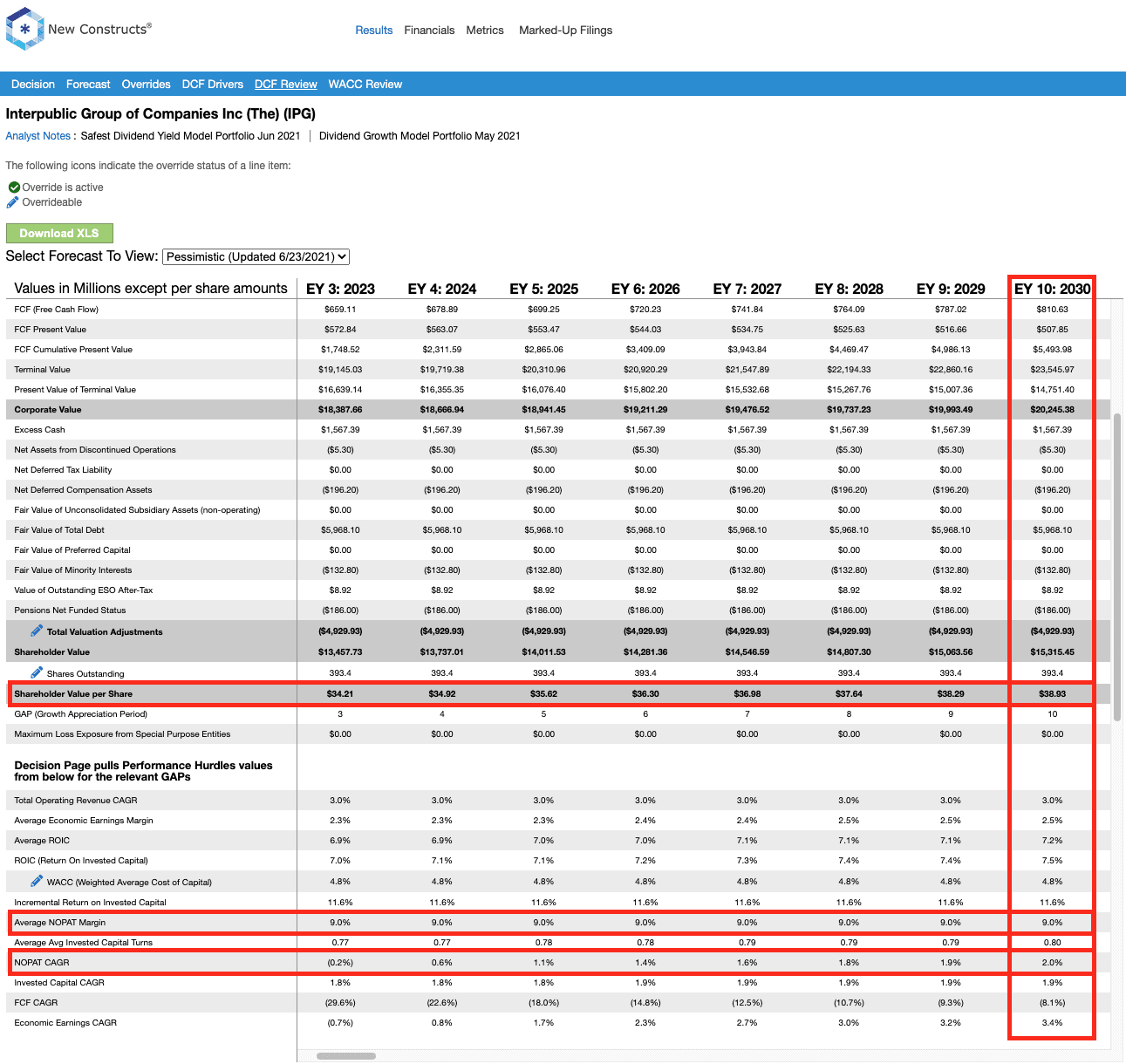Open the Metrics tab
This screenshot has height=1064, width=1126.
pyautogui.click(x=485, y=30)
